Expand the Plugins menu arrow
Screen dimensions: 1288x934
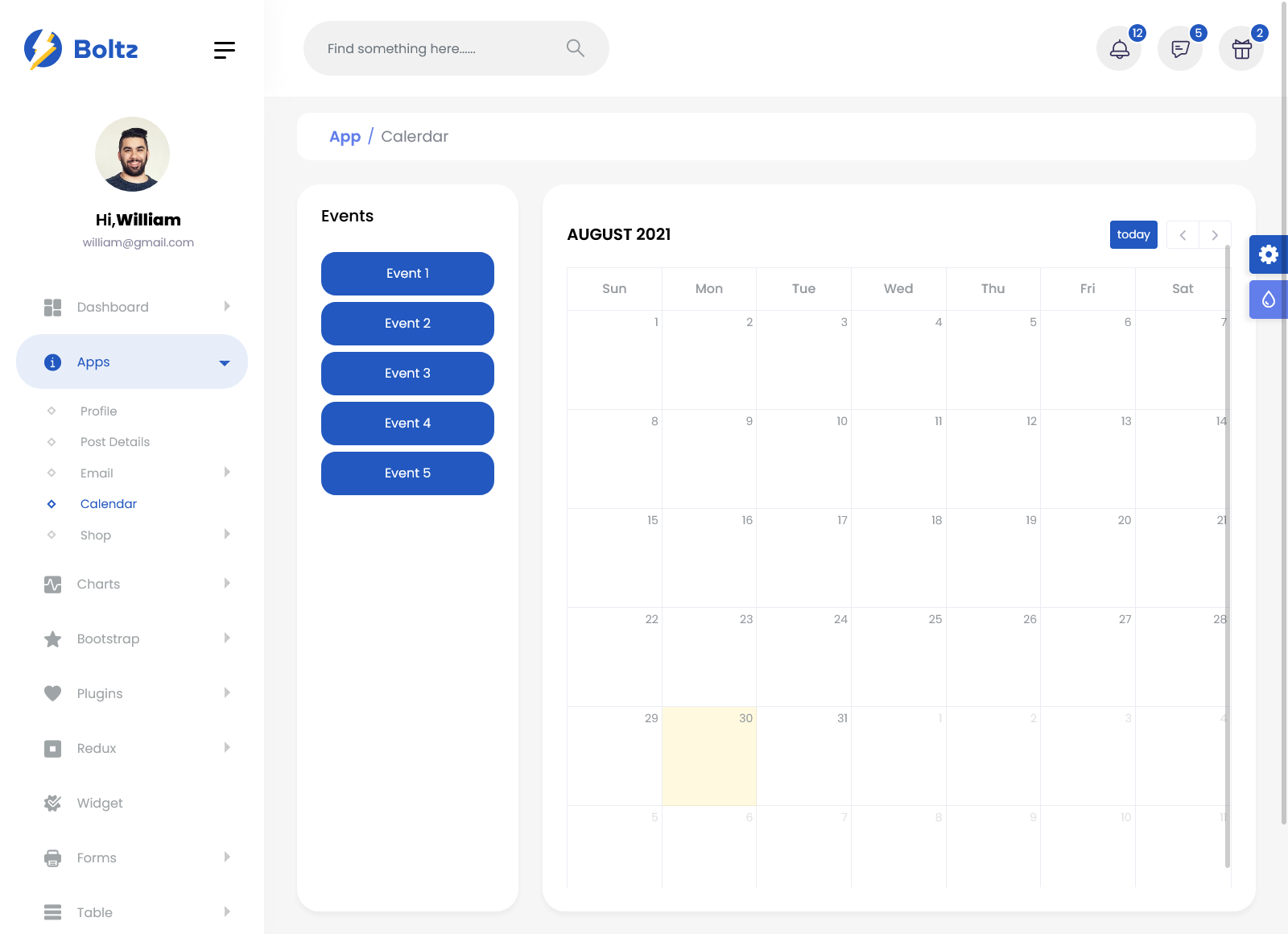[227, 692]
